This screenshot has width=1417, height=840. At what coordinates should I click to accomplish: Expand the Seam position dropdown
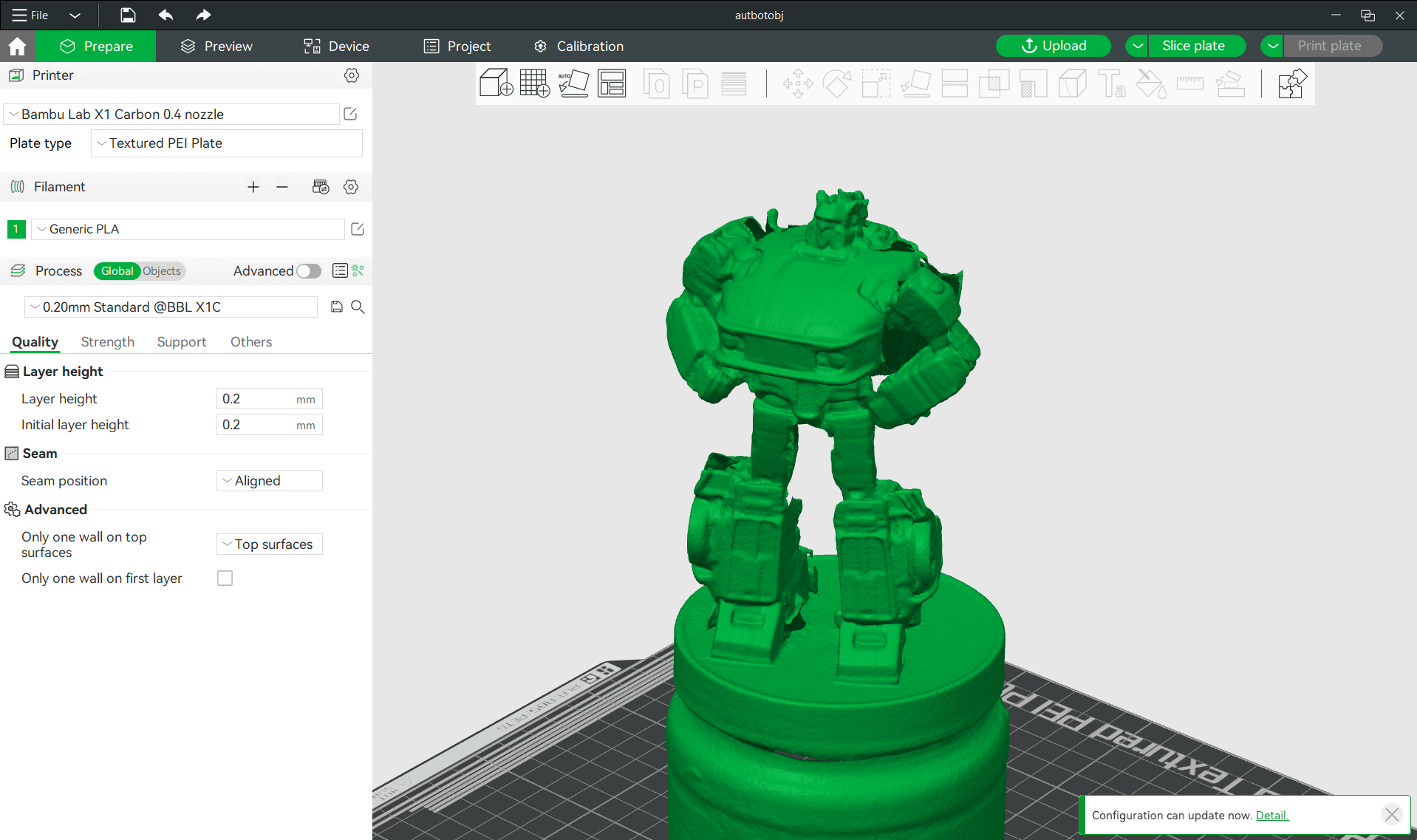click(x=270, y=481)
